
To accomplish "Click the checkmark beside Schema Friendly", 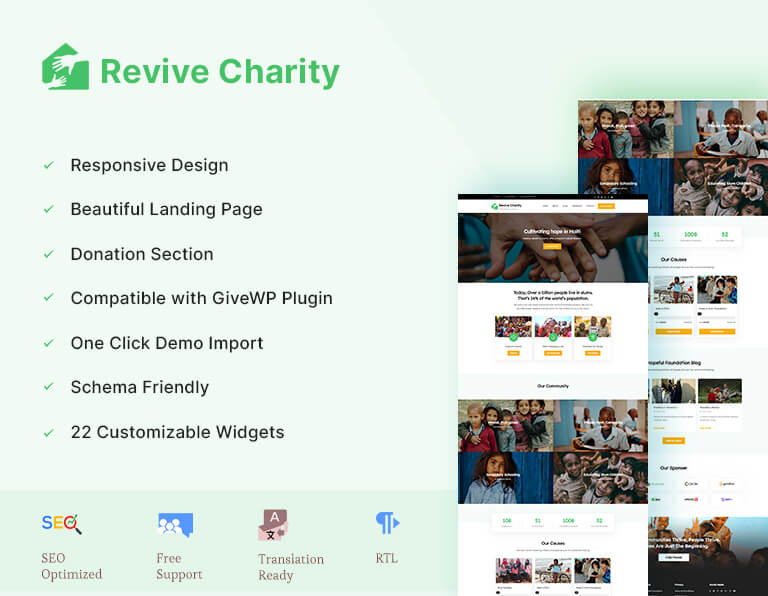I will tap(48, 387).
